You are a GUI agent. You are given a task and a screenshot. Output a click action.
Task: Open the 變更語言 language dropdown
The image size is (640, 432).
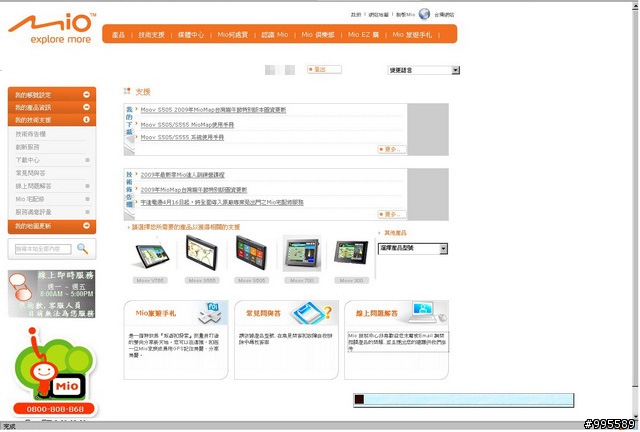[x=424, y=70]
